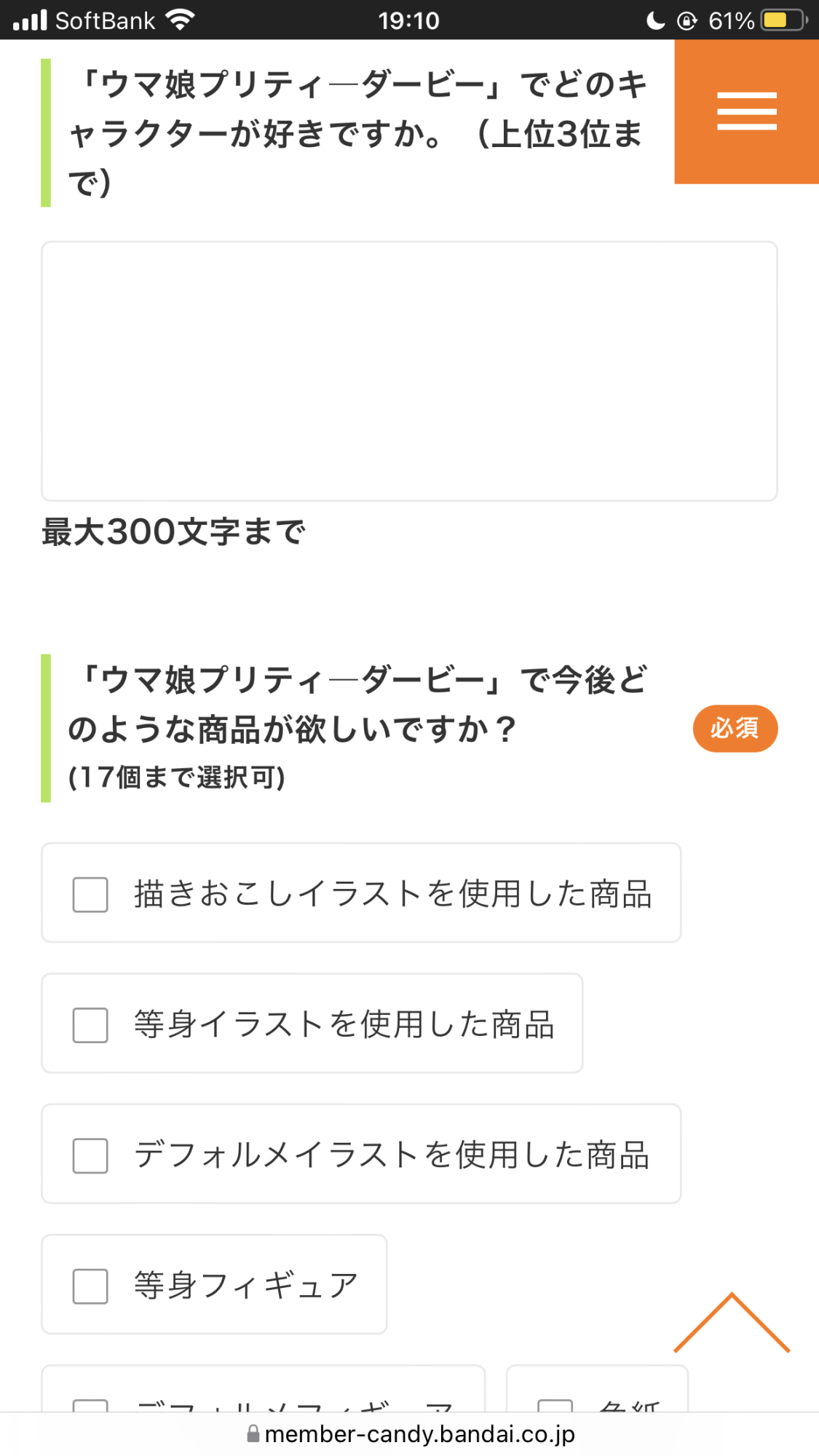Check the デフォルメイラストを使用した商品 checkbox
Viewport: 819px width, 1456px height.
(90, 1155)
